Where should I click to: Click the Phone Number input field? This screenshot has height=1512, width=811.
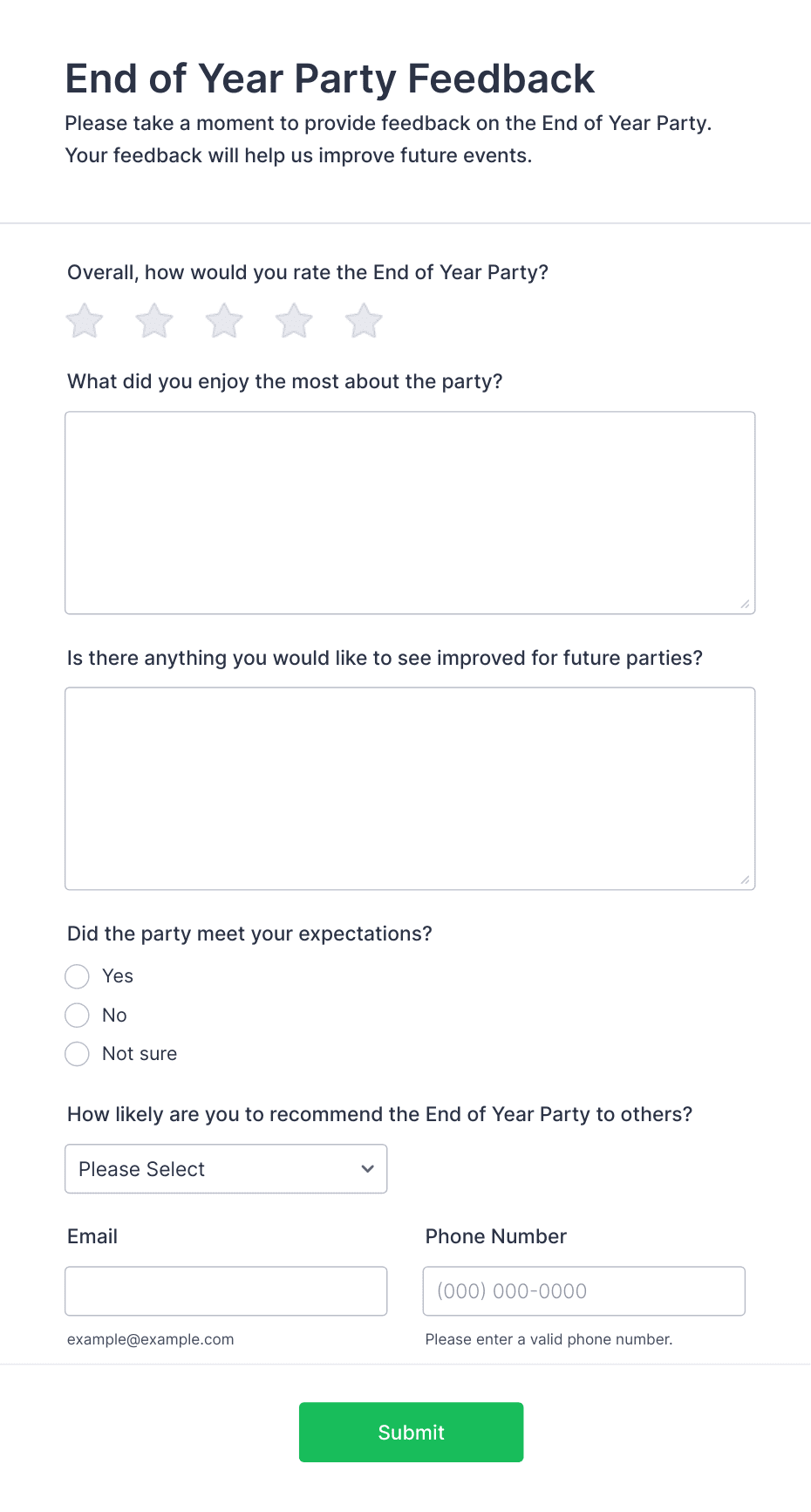coord(584,1291)
